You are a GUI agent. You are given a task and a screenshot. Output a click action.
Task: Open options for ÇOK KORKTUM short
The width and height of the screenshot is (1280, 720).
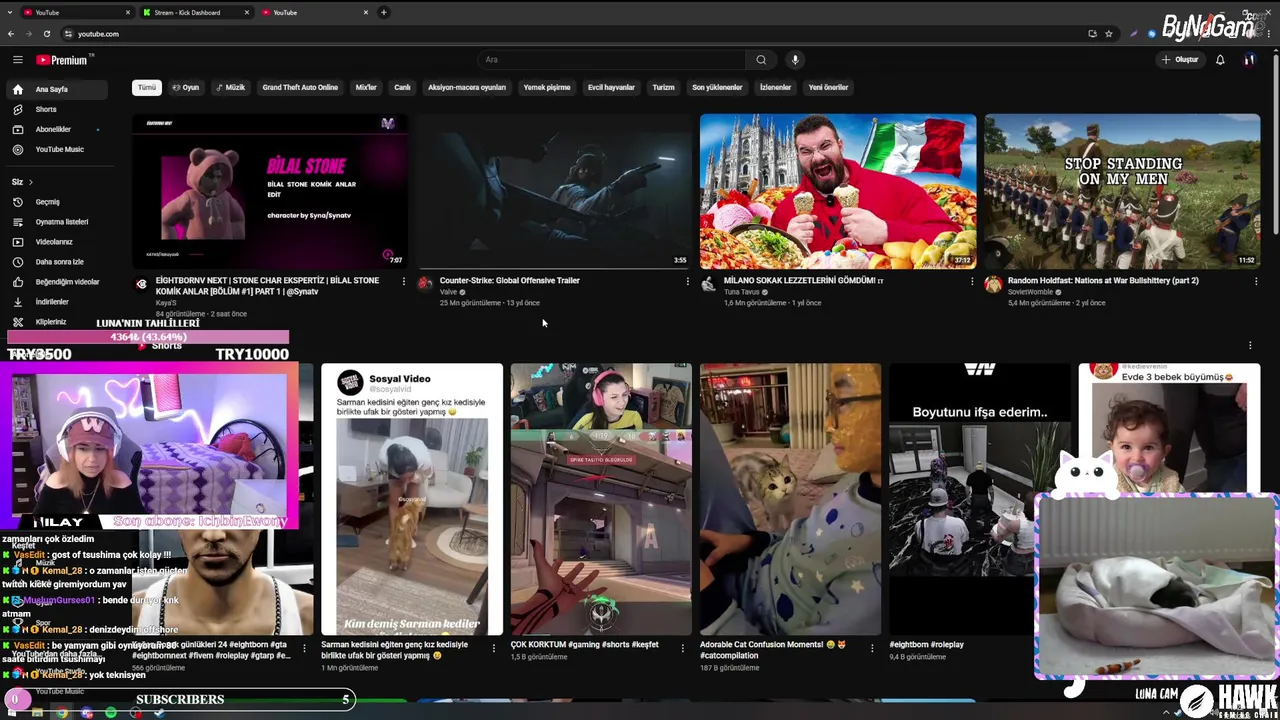(x=682, y=647)
